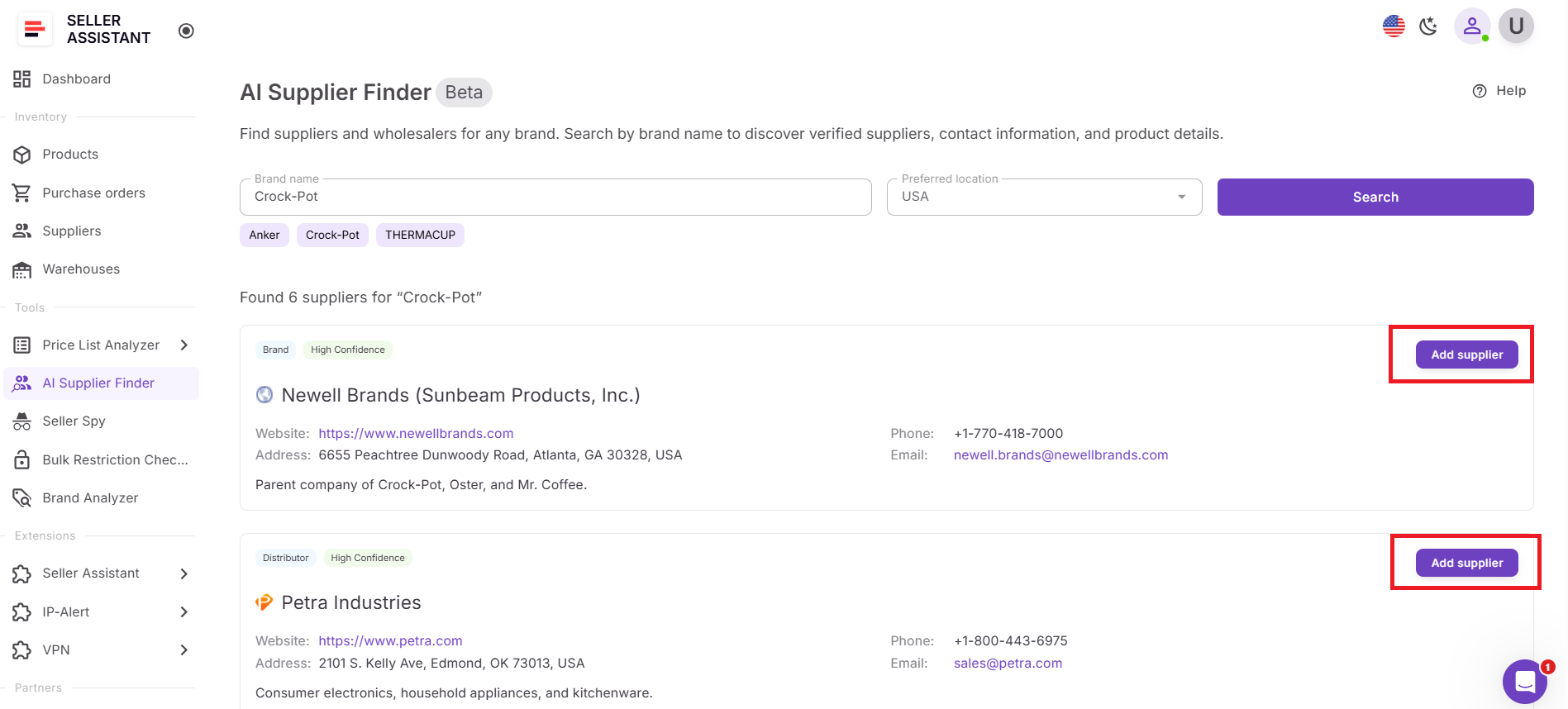
Task: Click 'Found 6 suppliers' result text
Action: pyautogui.click(x=360, y=297)
